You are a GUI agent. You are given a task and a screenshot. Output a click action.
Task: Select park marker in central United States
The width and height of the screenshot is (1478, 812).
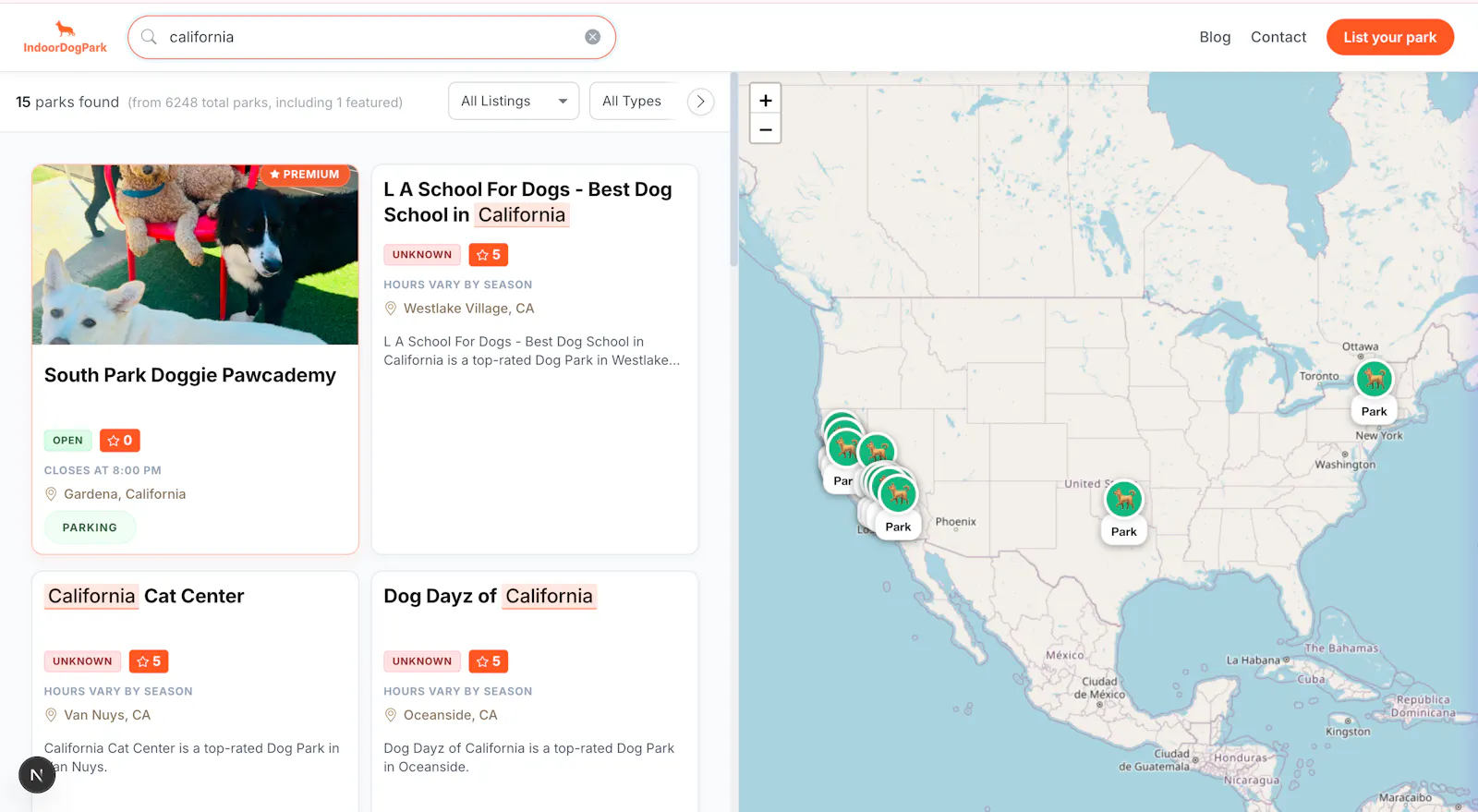pyautogui.click(x=1124, y=499)
